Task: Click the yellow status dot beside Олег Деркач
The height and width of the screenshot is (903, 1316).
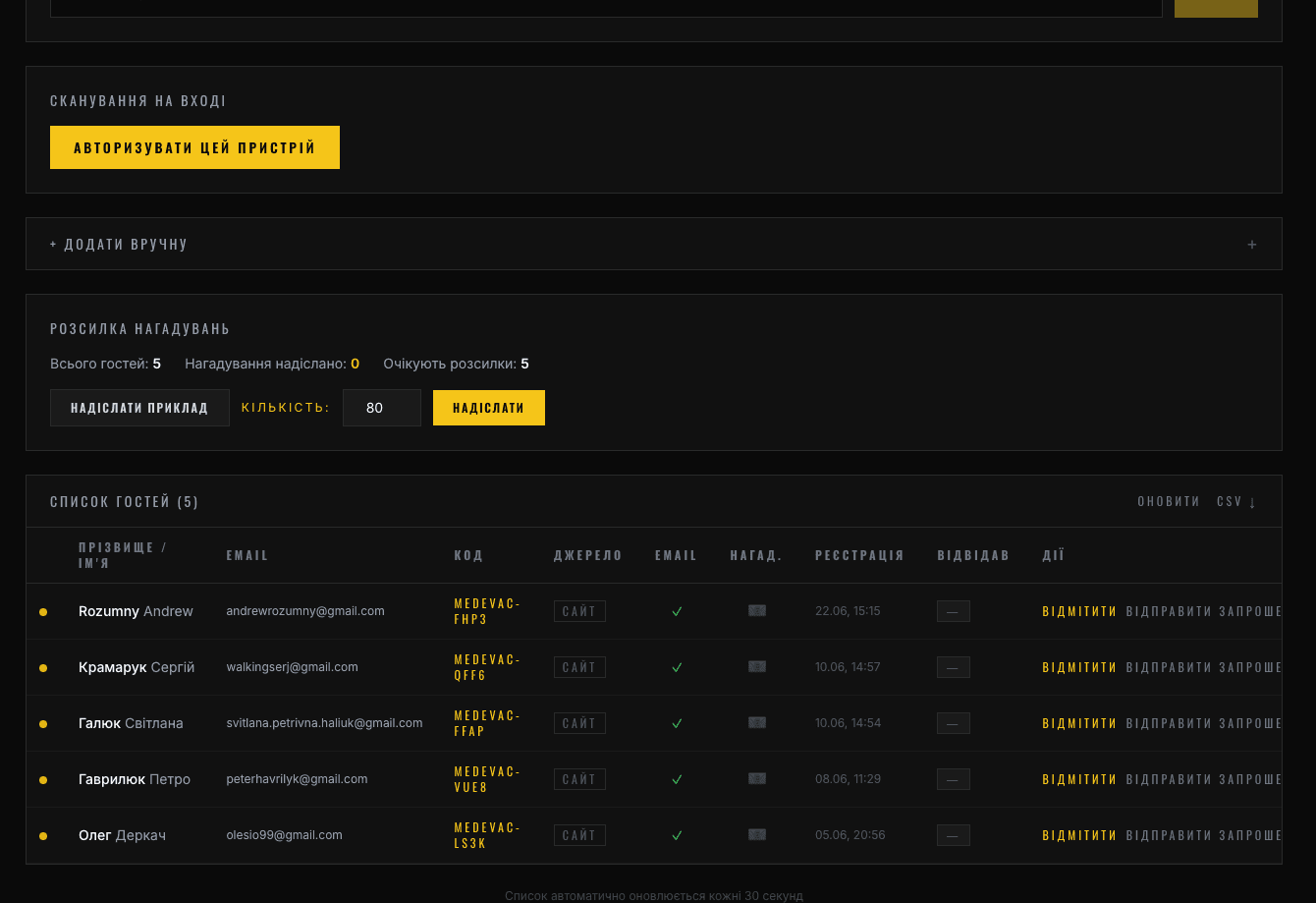Action: coord(43,836)
